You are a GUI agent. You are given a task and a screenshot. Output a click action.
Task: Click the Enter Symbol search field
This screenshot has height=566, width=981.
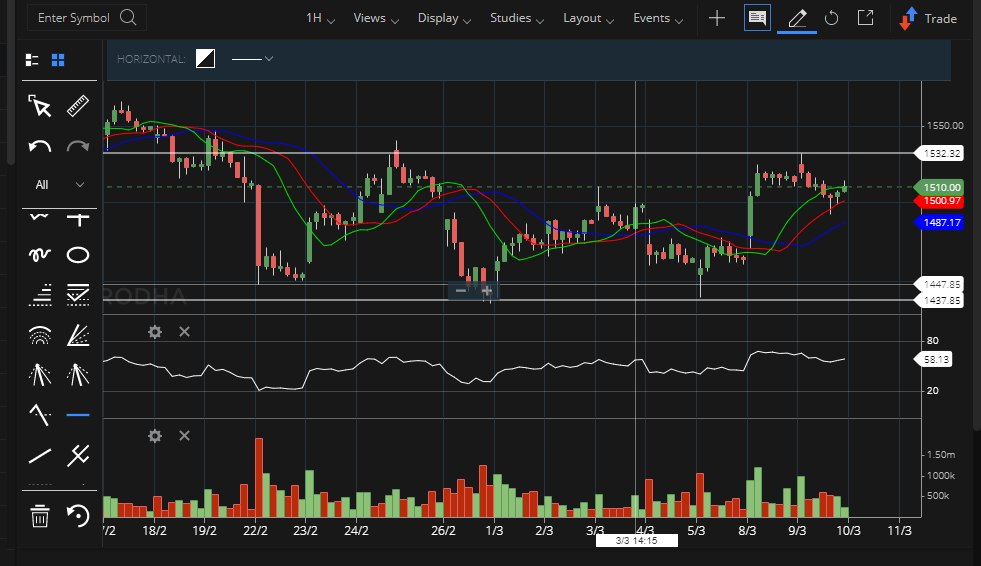coord(87,18)
